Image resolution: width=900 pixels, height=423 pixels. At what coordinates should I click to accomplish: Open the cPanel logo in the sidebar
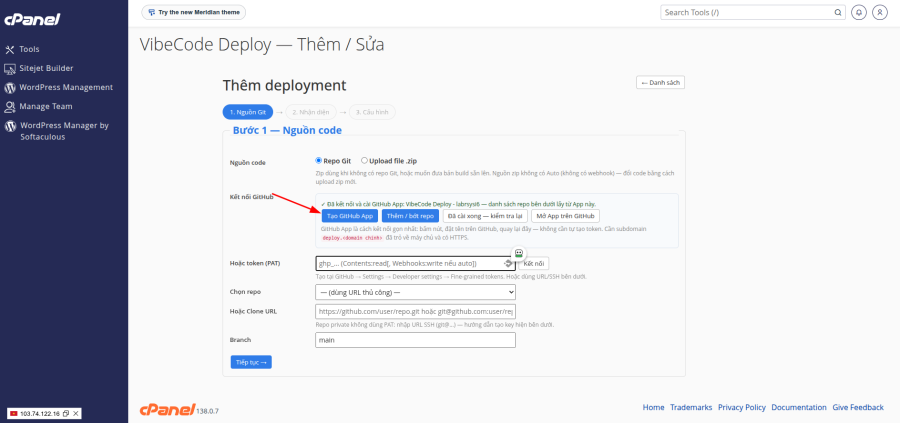coord(32,20)
